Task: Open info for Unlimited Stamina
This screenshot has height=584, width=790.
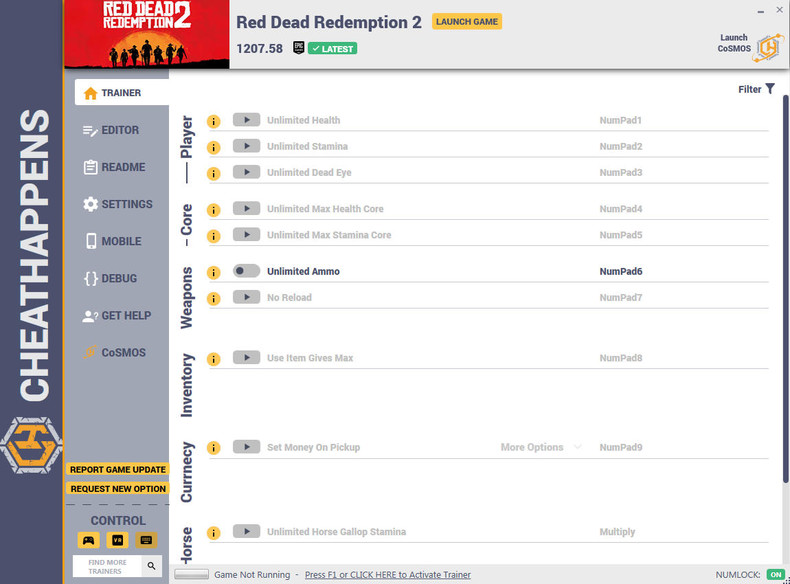Action: pos(214,148)
